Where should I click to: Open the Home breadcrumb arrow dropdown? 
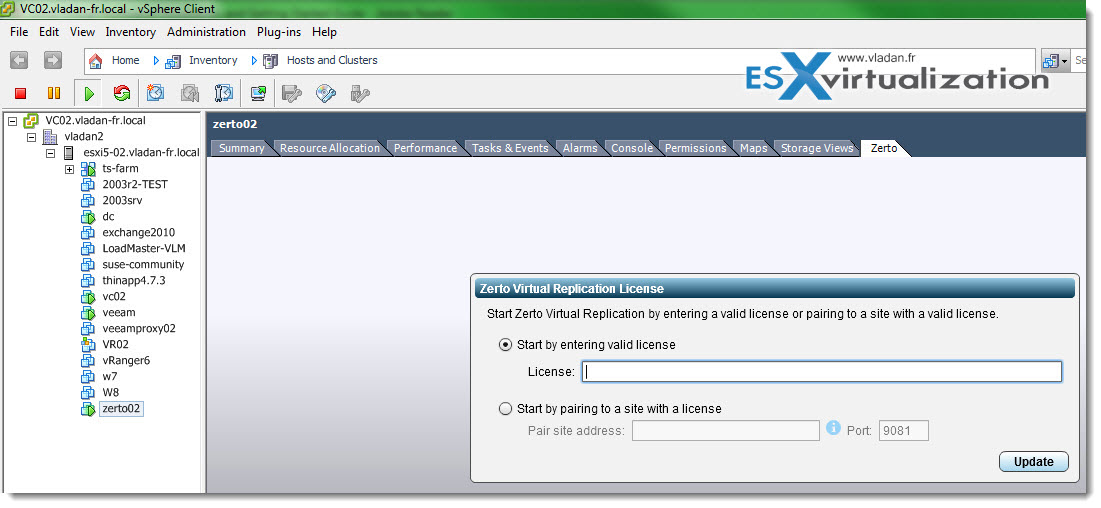[x=156, y=61]
